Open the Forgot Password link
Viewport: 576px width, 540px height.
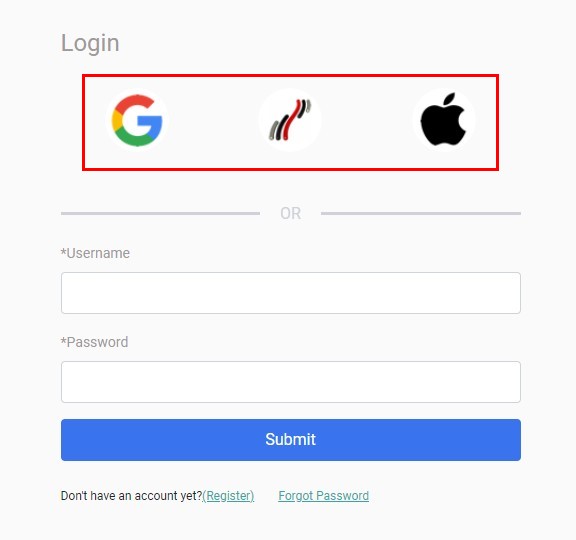point(323,496)
